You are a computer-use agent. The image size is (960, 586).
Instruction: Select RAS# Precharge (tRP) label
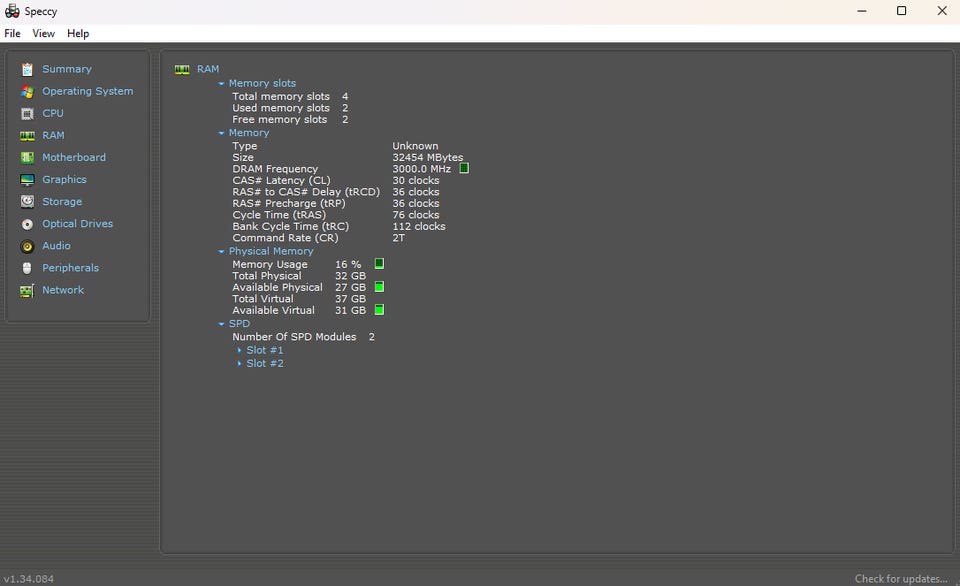point(289,203)
